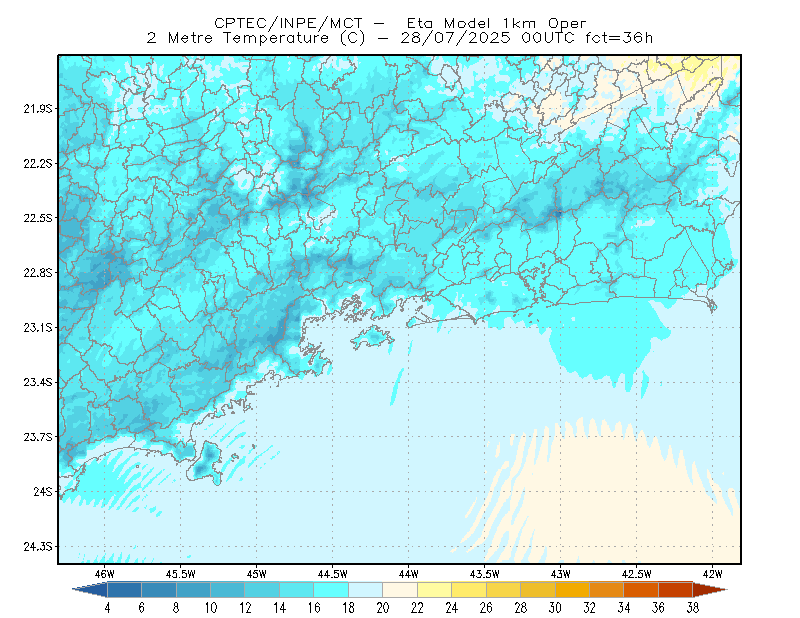Select the 6–8 degree legend color
Image resolution: width=800 pixels, height=618 pixels.
(x=159, y=590)
